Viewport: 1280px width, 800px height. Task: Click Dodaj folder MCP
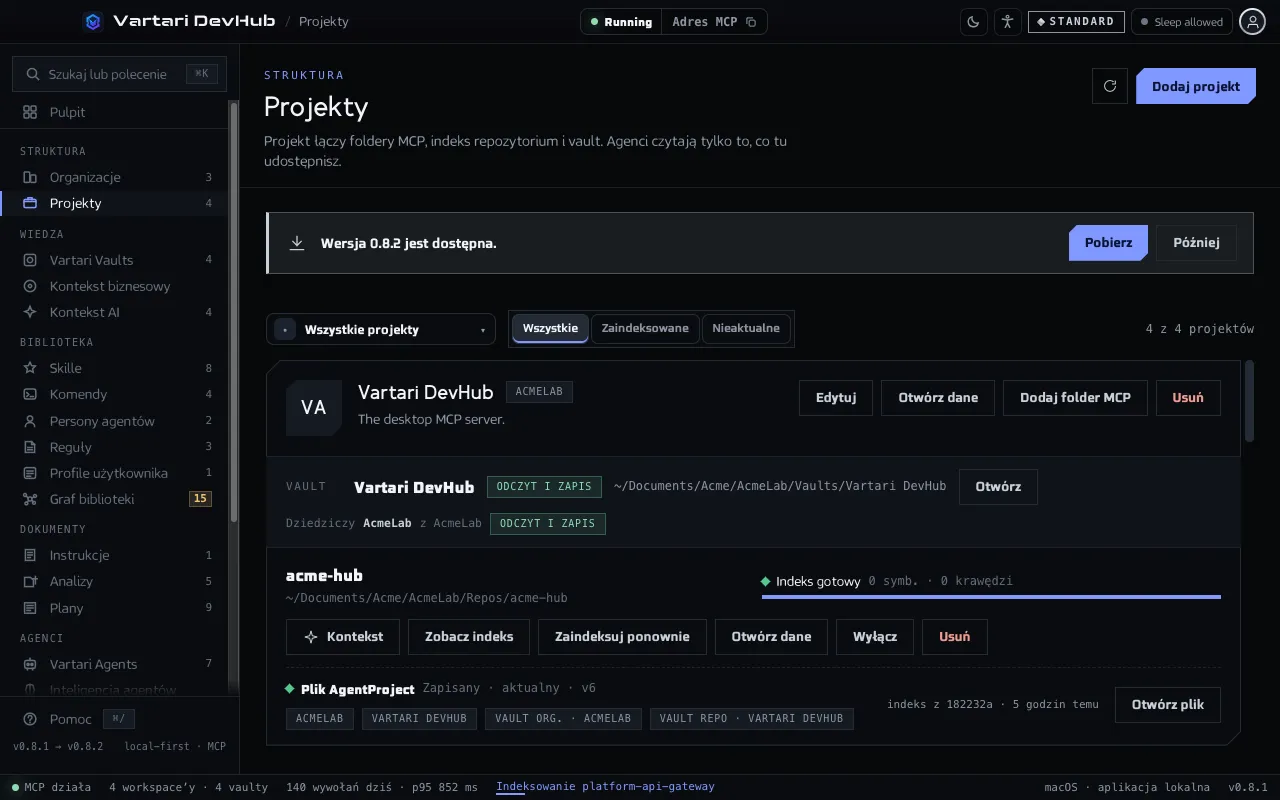click(1075, 397)
